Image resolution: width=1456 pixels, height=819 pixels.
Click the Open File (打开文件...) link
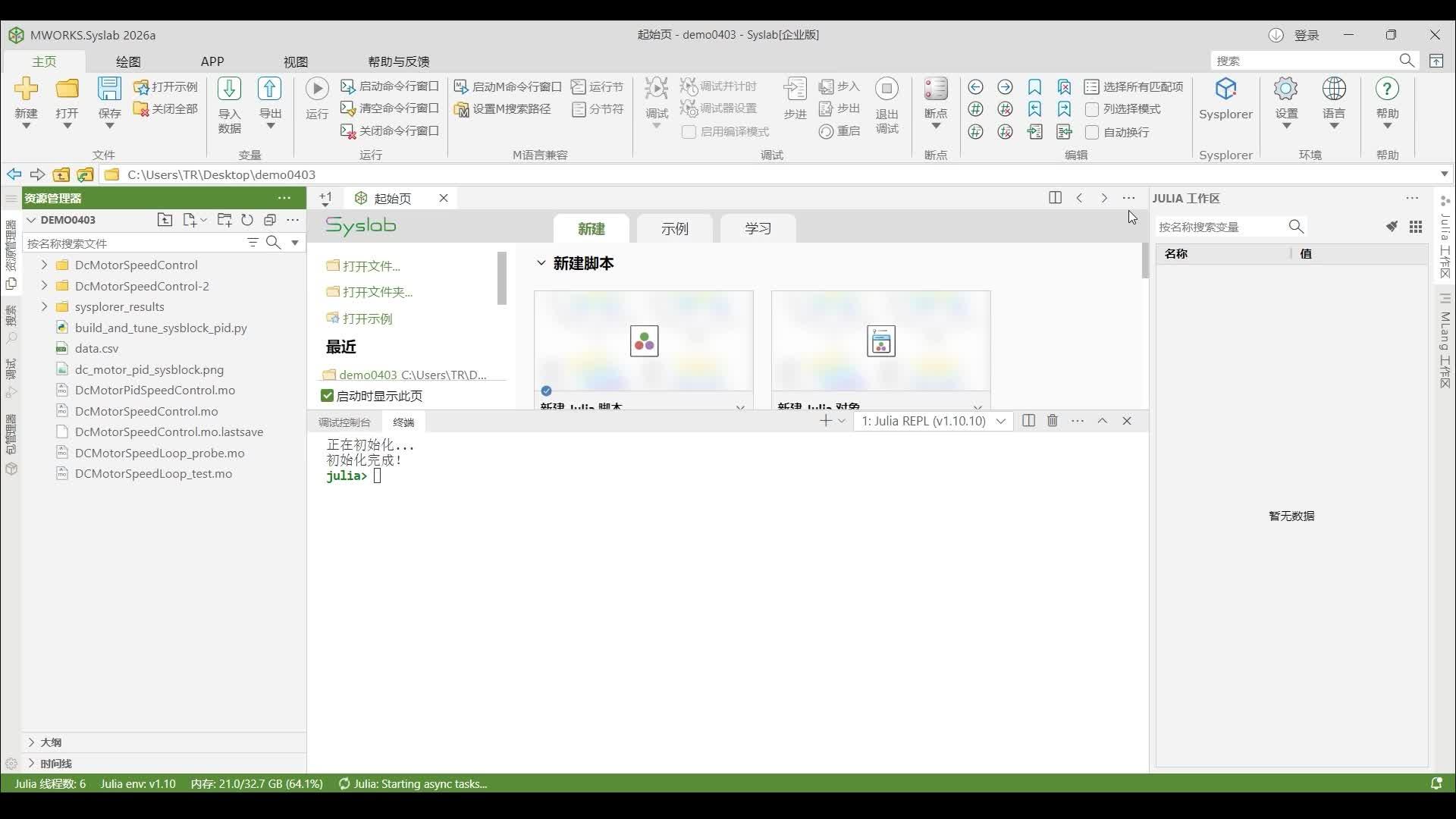coord(363,266)
